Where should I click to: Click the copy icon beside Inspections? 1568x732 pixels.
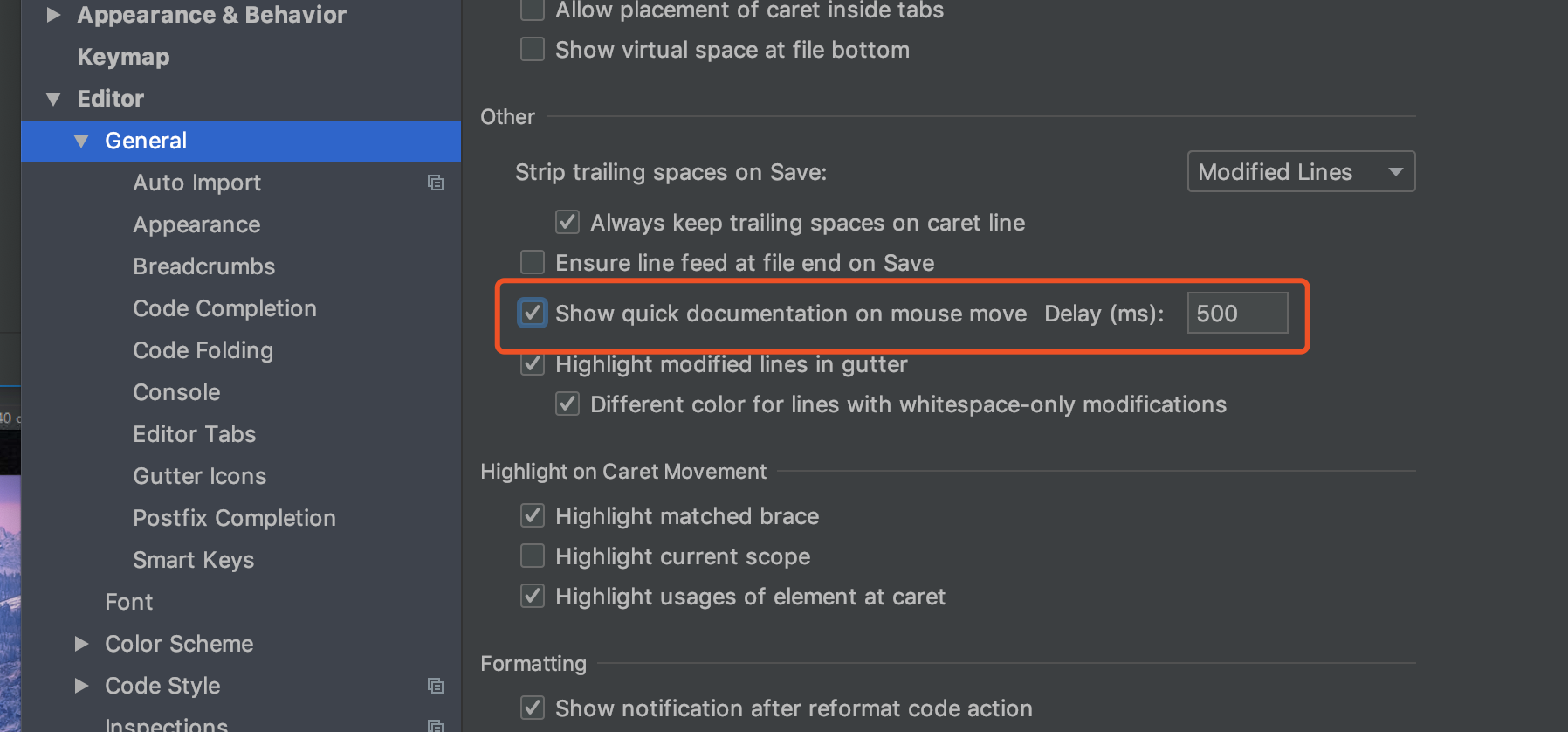tap(435, 725)
